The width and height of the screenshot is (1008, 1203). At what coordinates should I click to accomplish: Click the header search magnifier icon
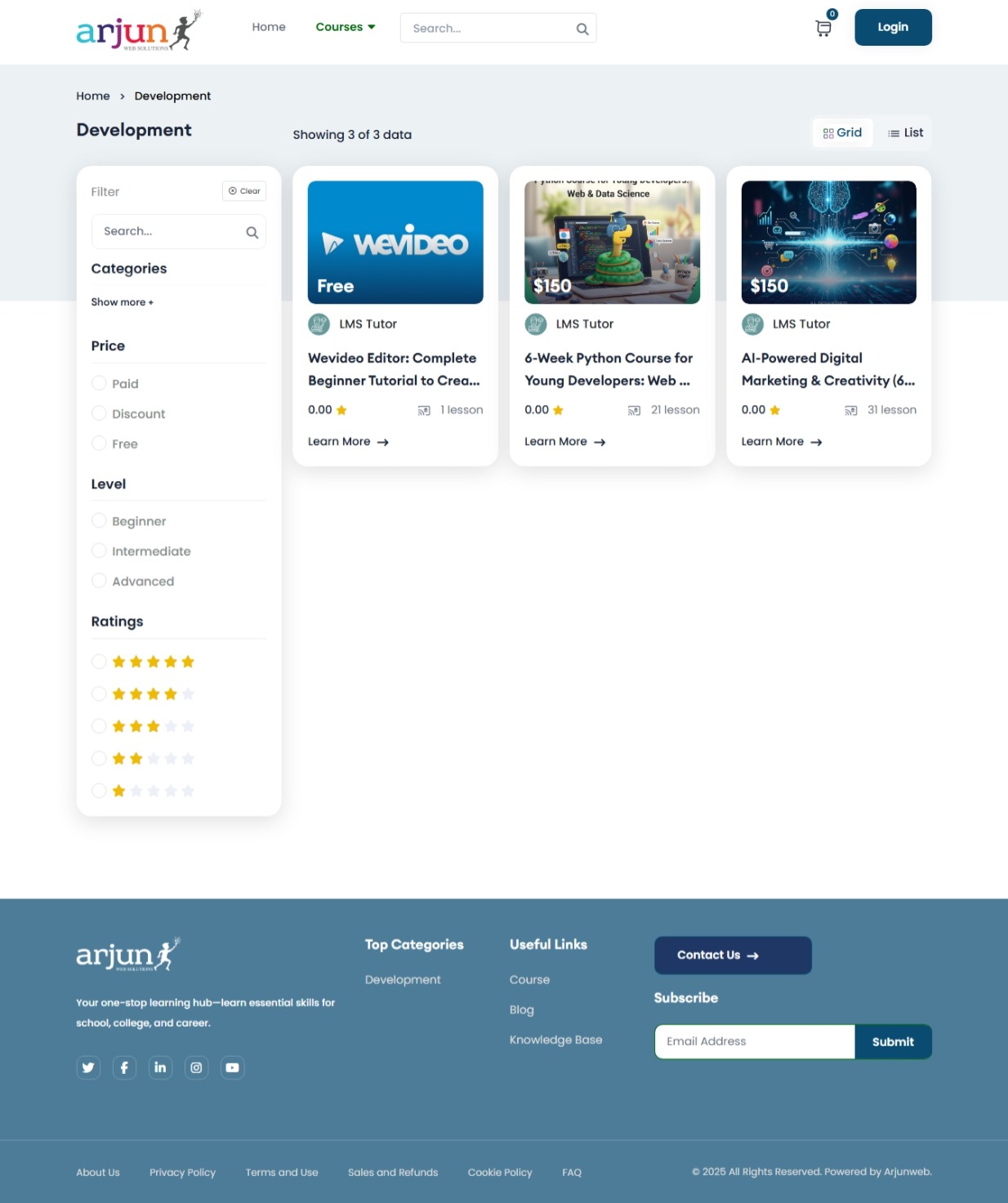582,29
